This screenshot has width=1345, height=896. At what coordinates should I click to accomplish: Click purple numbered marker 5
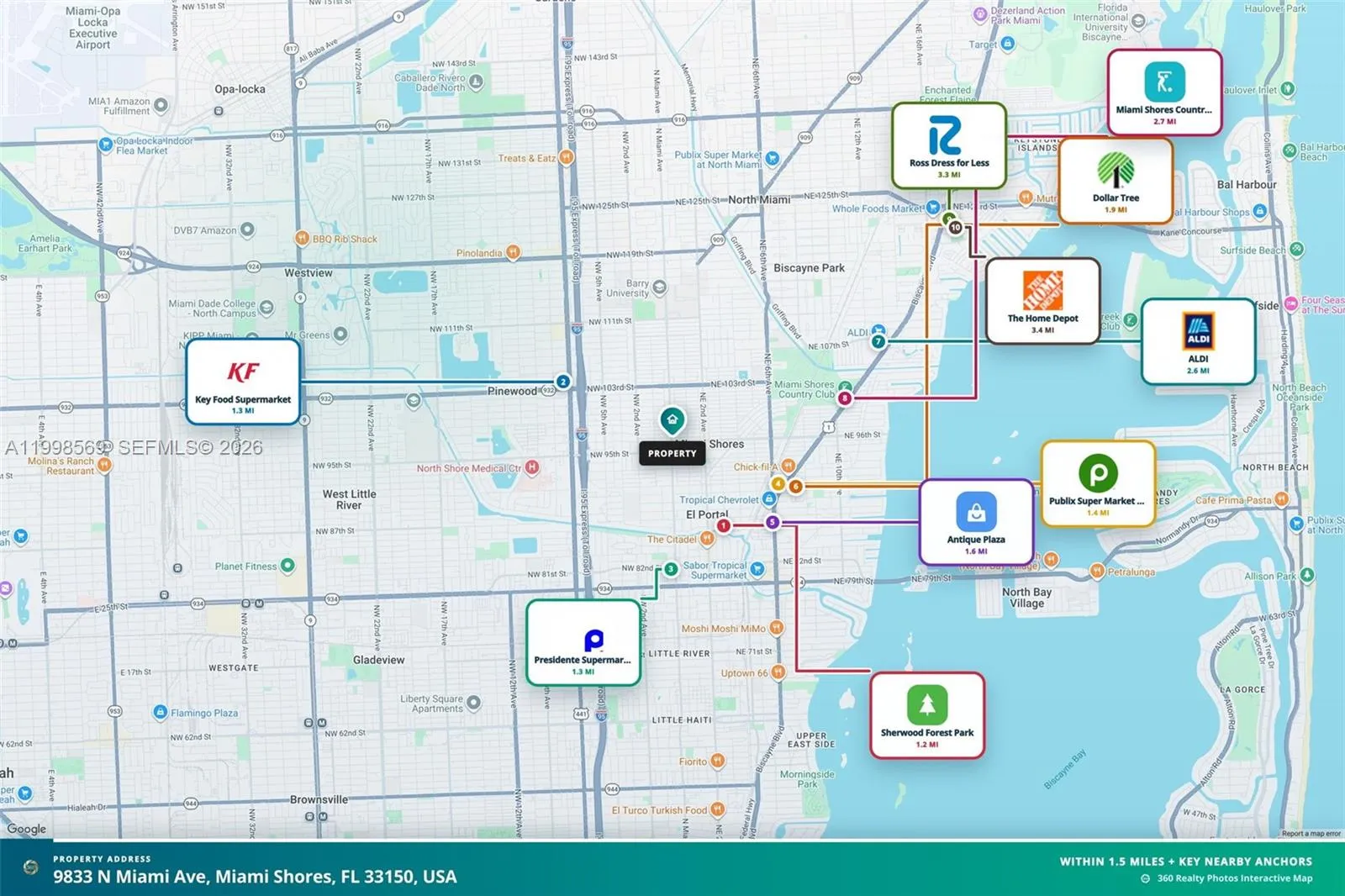pos(773,522)
